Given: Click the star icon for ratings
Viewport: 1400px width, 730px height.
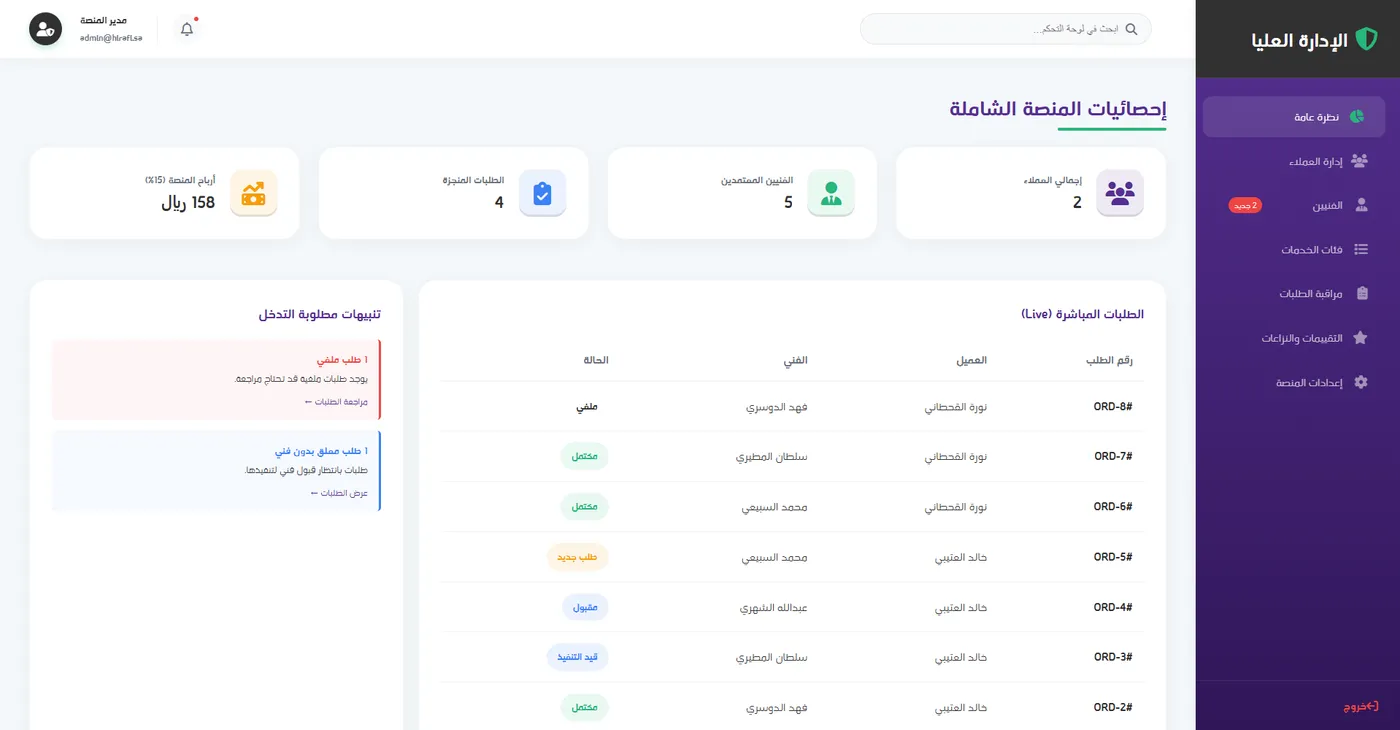Looking at the screenshot, I should pyautogui.click(x=1360, y=338).
